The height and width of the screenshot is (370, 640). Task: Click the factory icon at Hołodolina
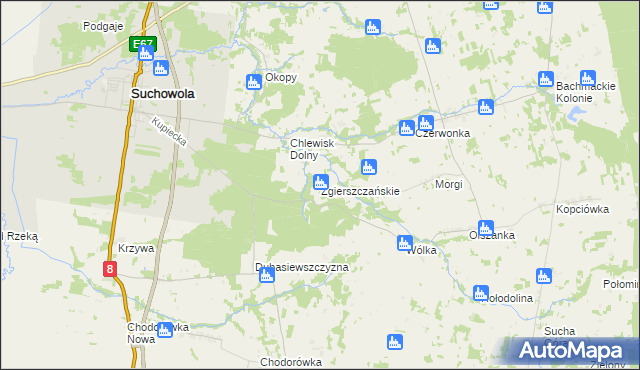[x=481, y=293]
